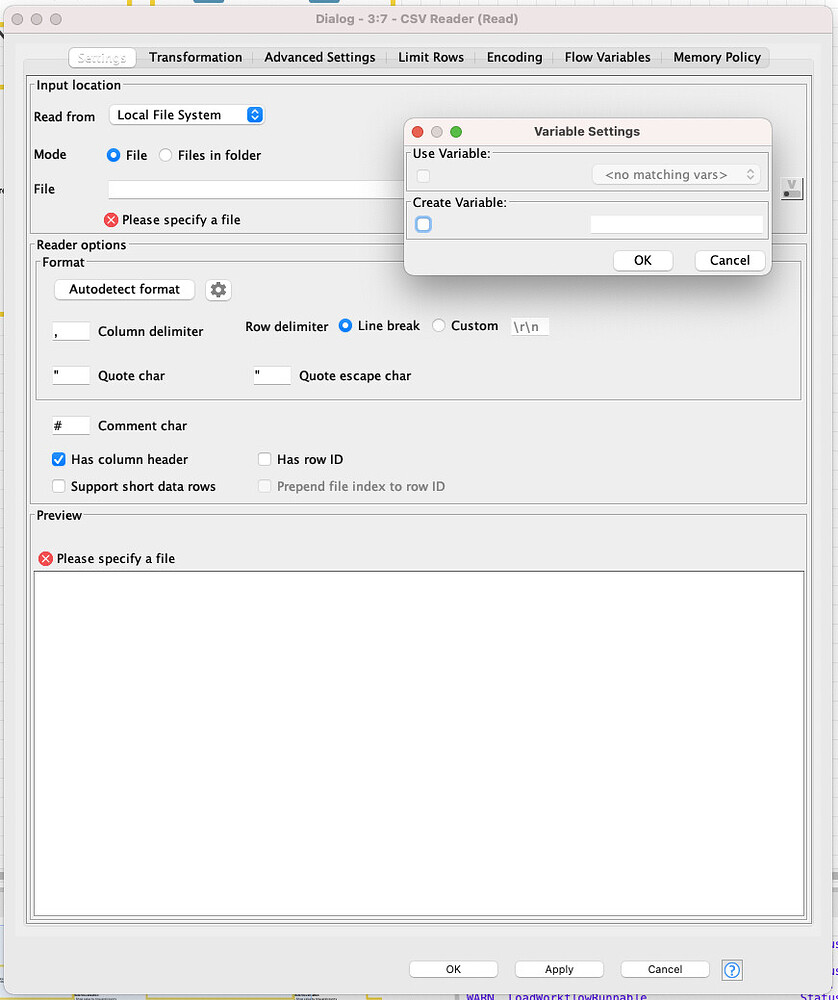Switch to the Transformation tab
Viewport: 838px width, 1000px height.
point(195,57)
